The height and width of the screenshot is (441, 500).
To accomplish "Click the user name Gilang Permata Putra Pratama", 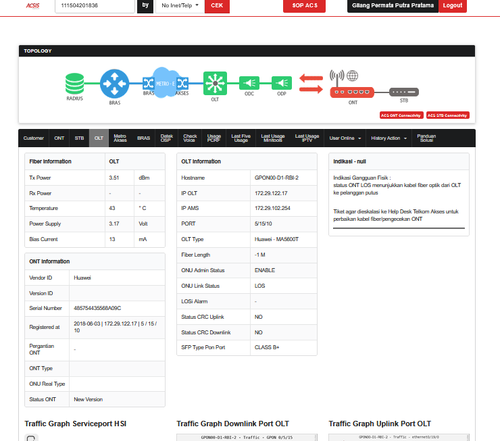I will point(393,5).
